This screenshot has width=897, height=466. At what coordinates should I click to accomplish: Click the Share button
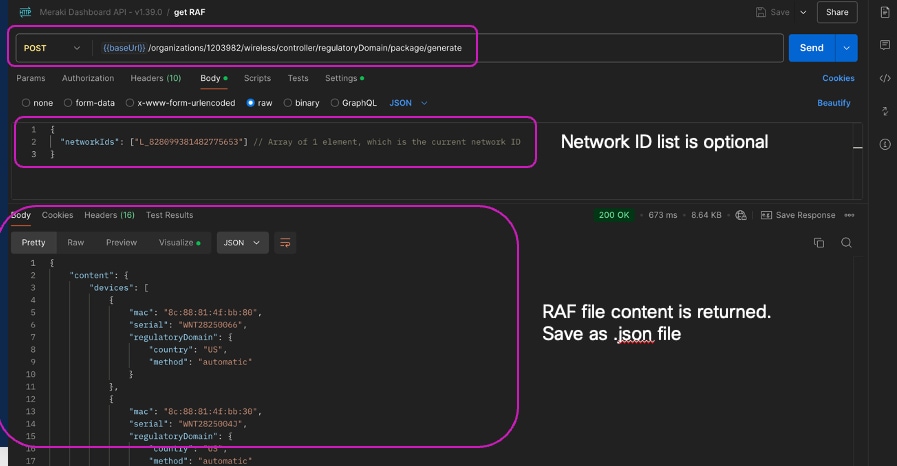837,12
